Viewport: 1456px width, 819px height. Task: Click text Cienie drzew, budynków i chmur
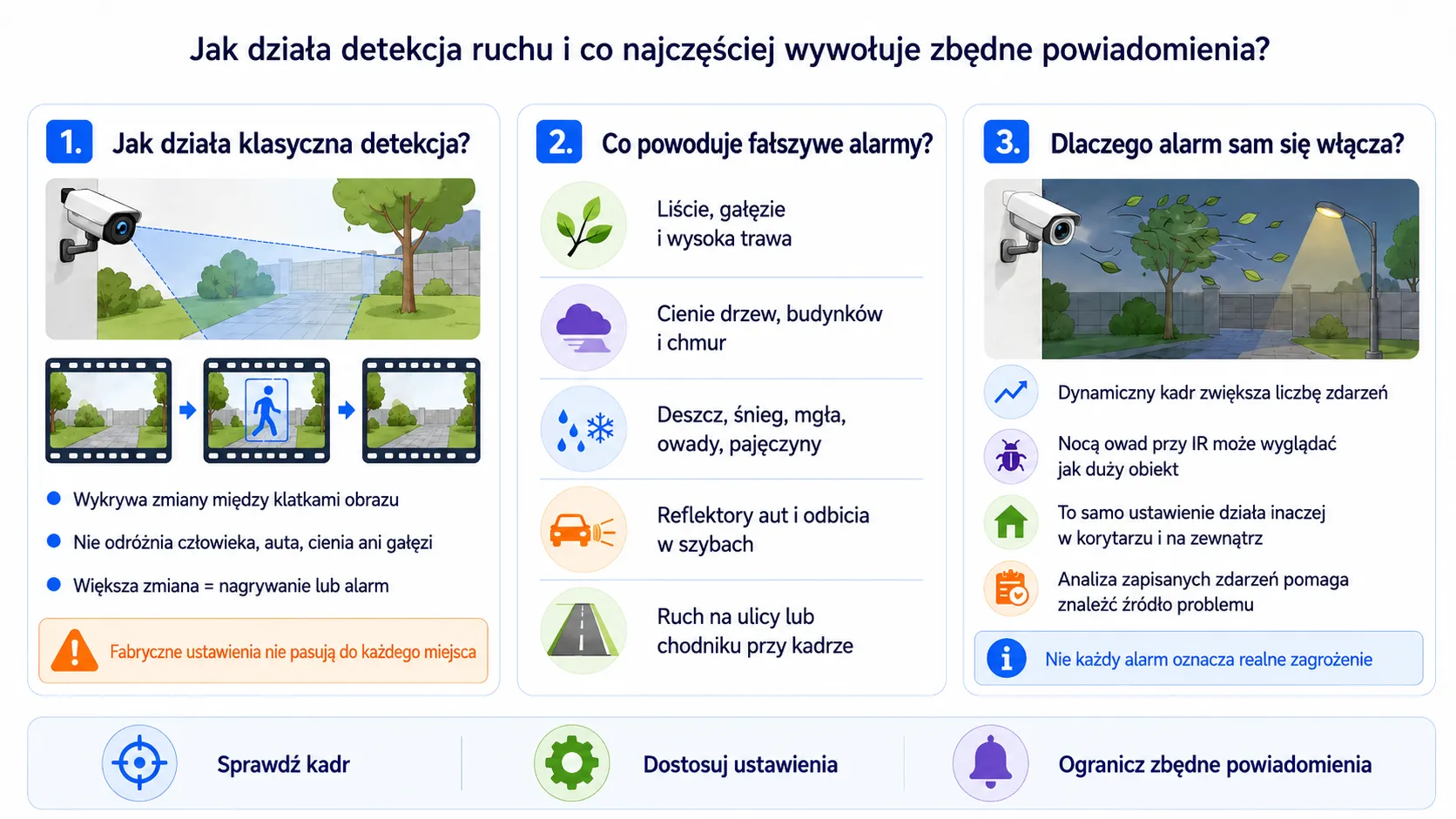(x=770, y=327)
